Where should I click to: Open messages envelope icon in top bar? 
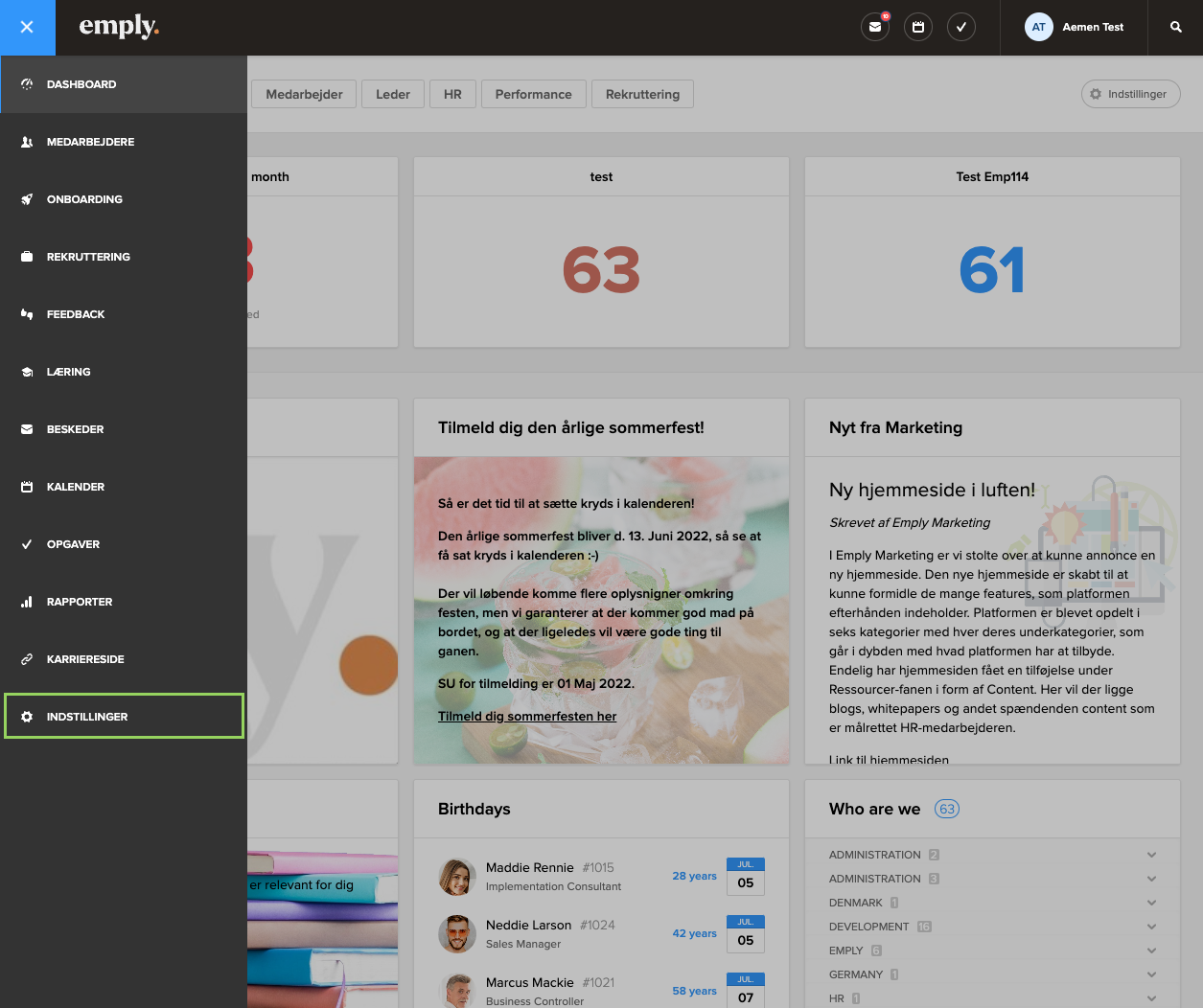tap(874, 27)
